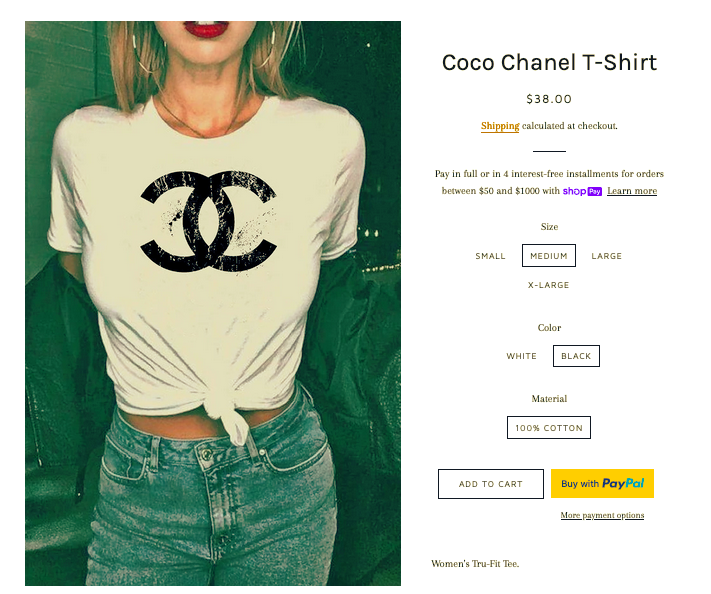Click the Women's Tru-Fit Tee description
The image size is (711, 594).
(475, 564)
